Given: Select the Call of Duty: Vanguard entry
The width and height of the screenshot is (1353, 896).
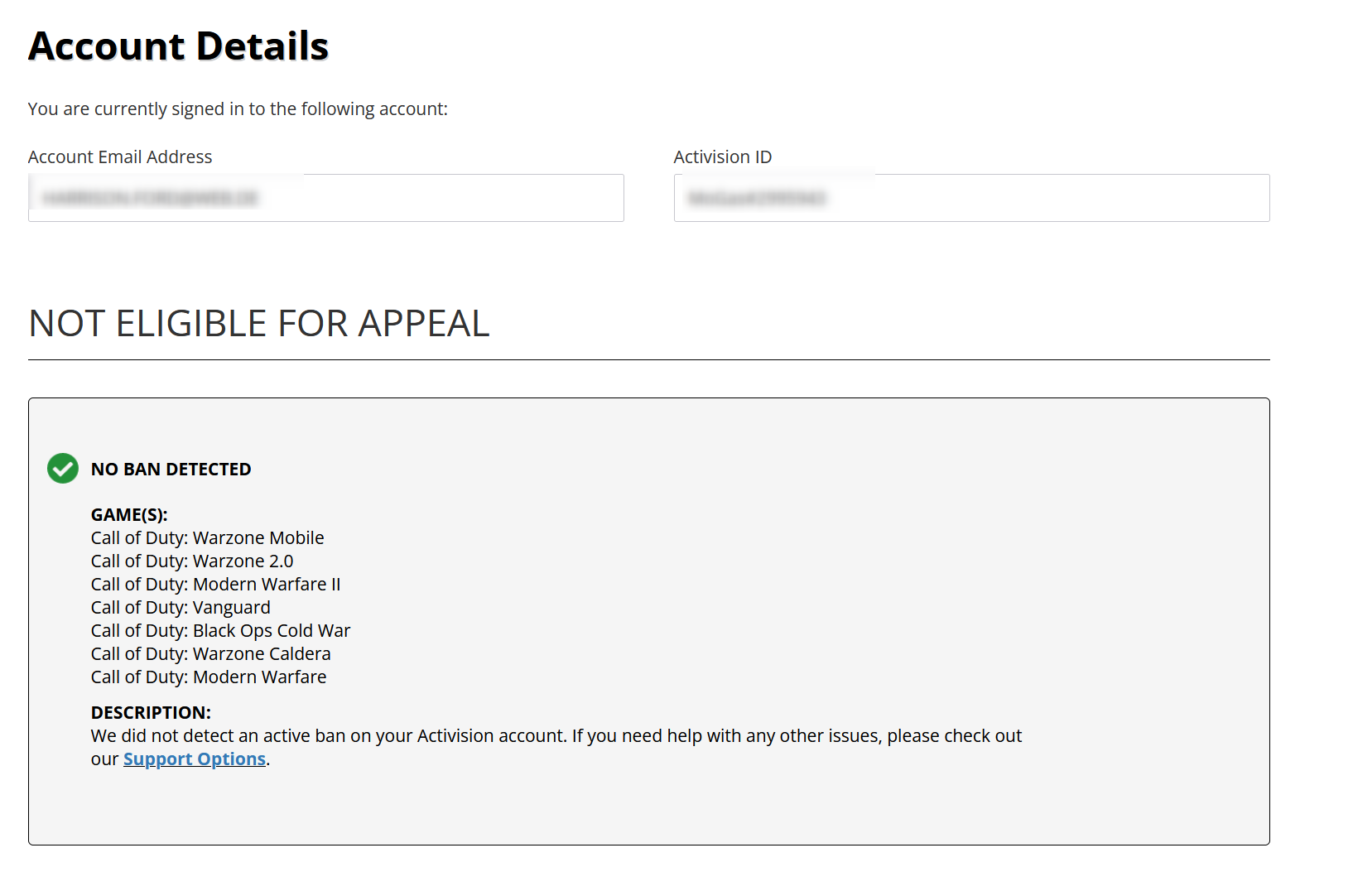Looking at the screenshot, I should click(x=181, y=608).
